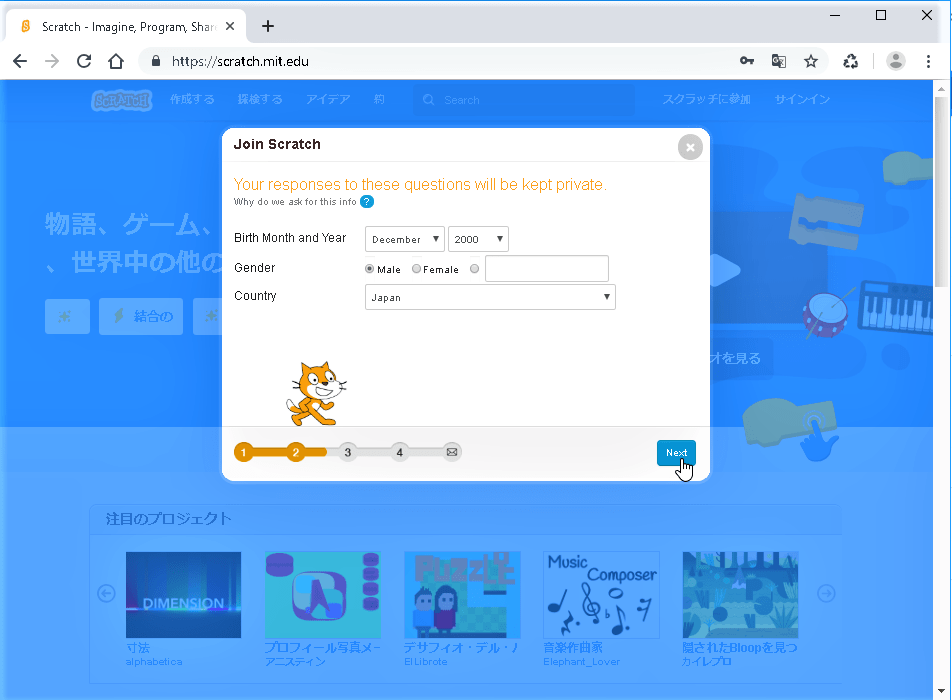Viewport: 952px width, 700px height.
Task: Close the Scratch browser tab
Action: tap(230, 26)
